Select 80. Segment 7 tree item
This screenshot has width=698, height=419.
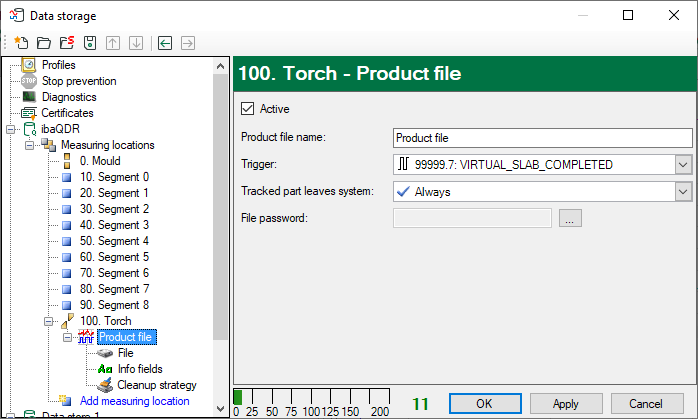point(114,289)
